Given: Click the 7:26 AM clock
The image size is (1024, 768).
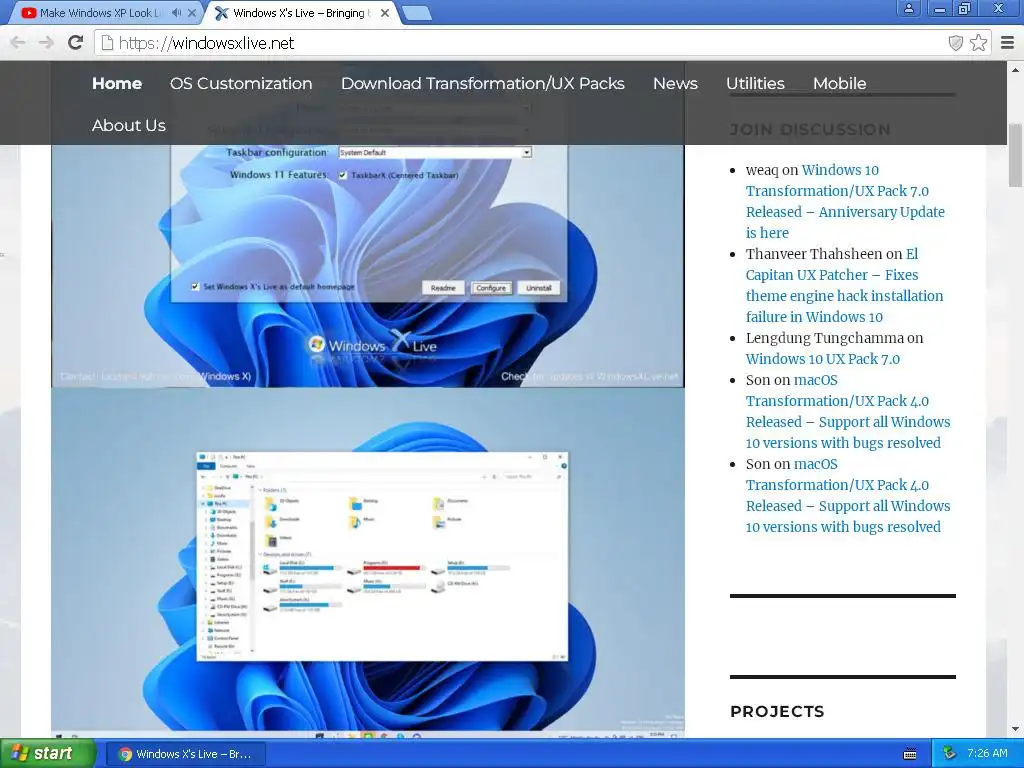Looking at the screenshot, I should (987, 754).
